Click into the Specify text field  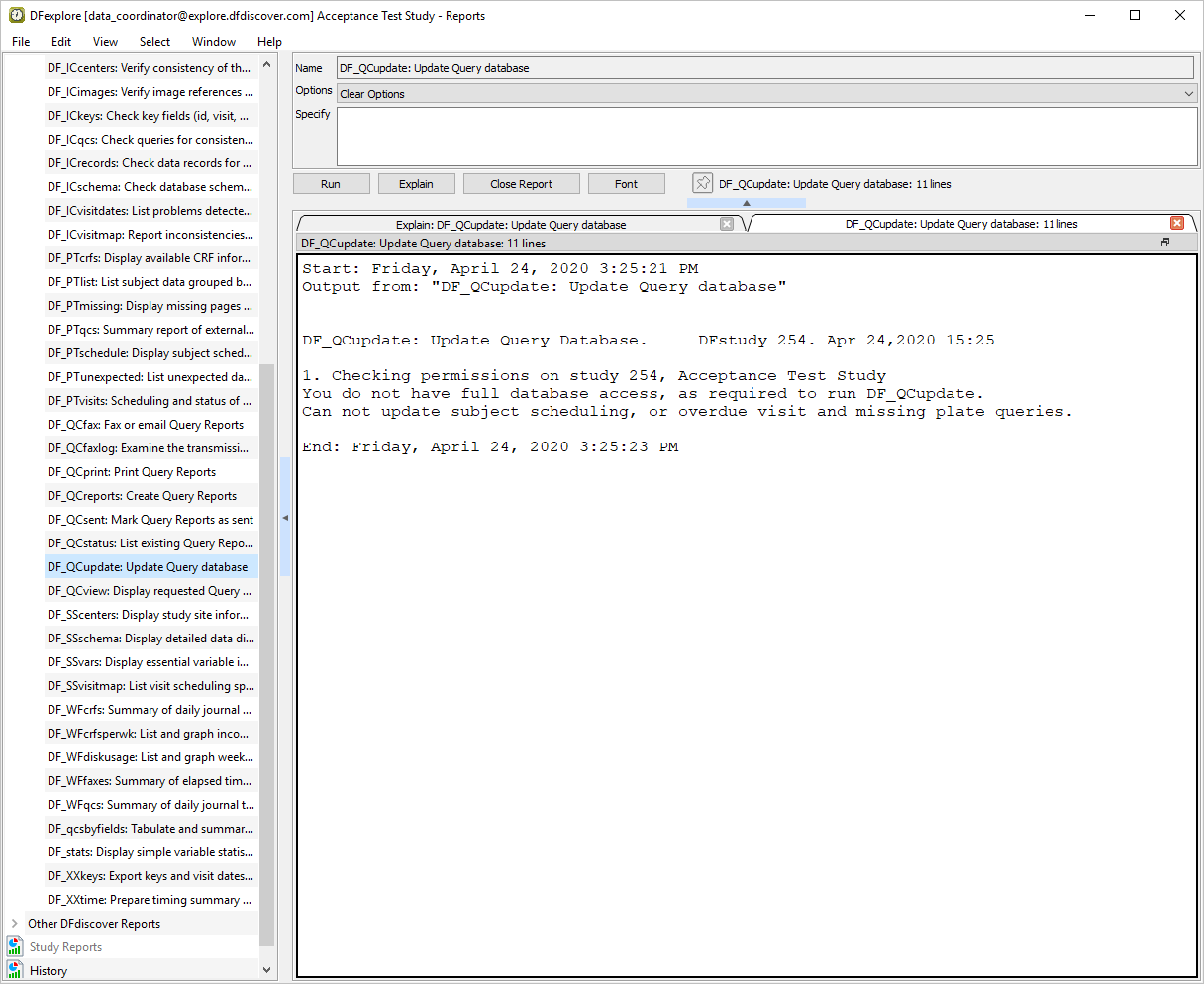point(766,137)
